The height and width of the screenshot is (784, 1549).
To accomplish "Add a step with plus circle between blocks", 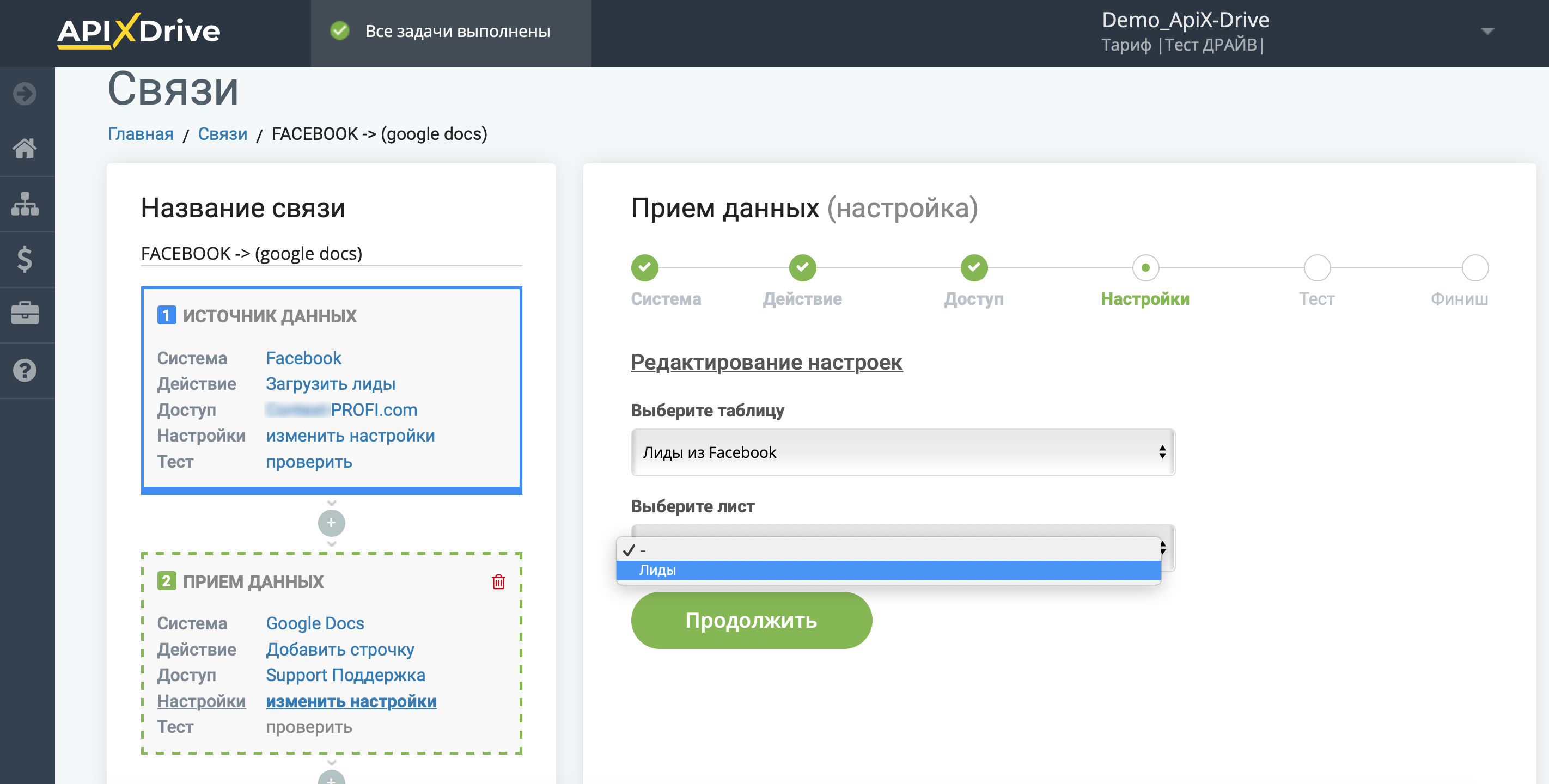I will pos(331,523).
